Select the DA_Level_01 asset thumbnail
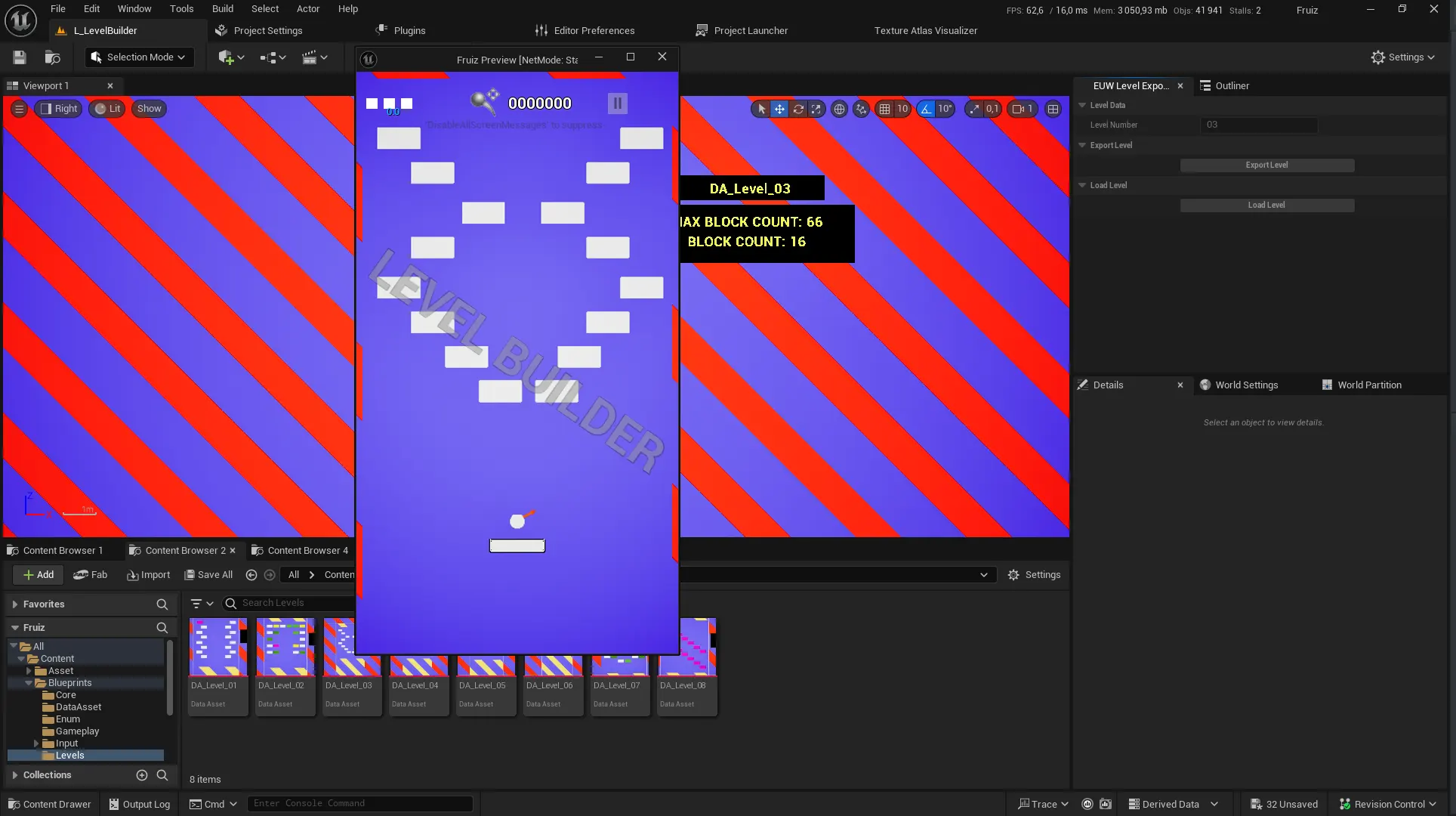 217,647
